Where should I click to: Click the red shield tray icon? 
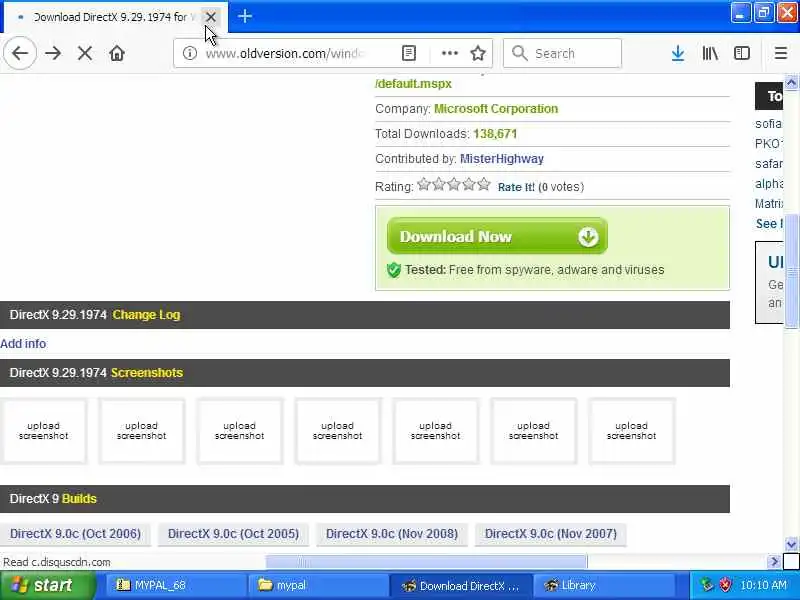(725, 585)
